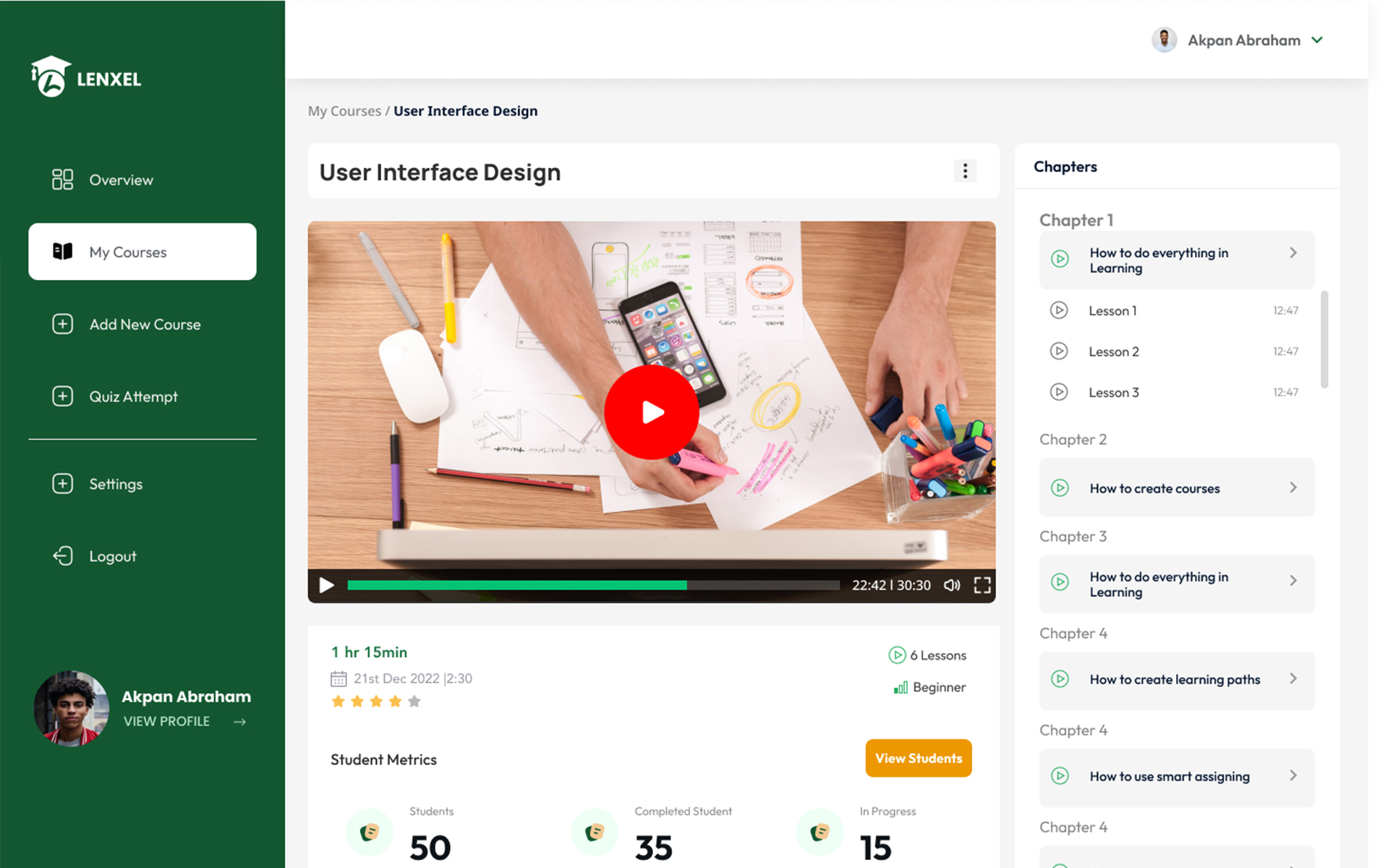Viewport: 1396px width, 868px height.
Task: Expand the How to use smart assigning chapter
Action: (x=1292, y=776)
